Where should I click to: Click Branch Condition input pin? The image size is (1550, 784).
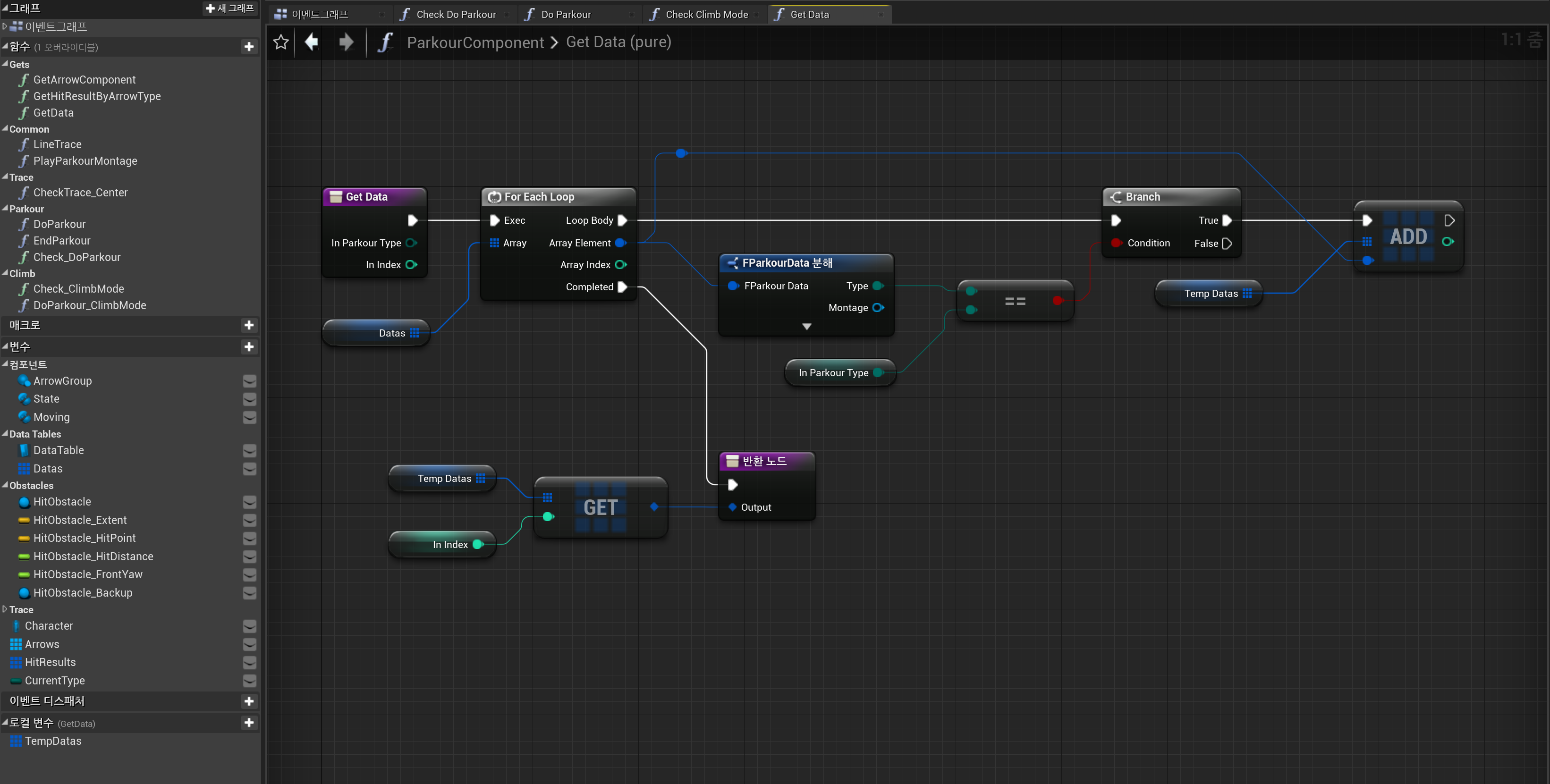click(x=1116, y=243)
